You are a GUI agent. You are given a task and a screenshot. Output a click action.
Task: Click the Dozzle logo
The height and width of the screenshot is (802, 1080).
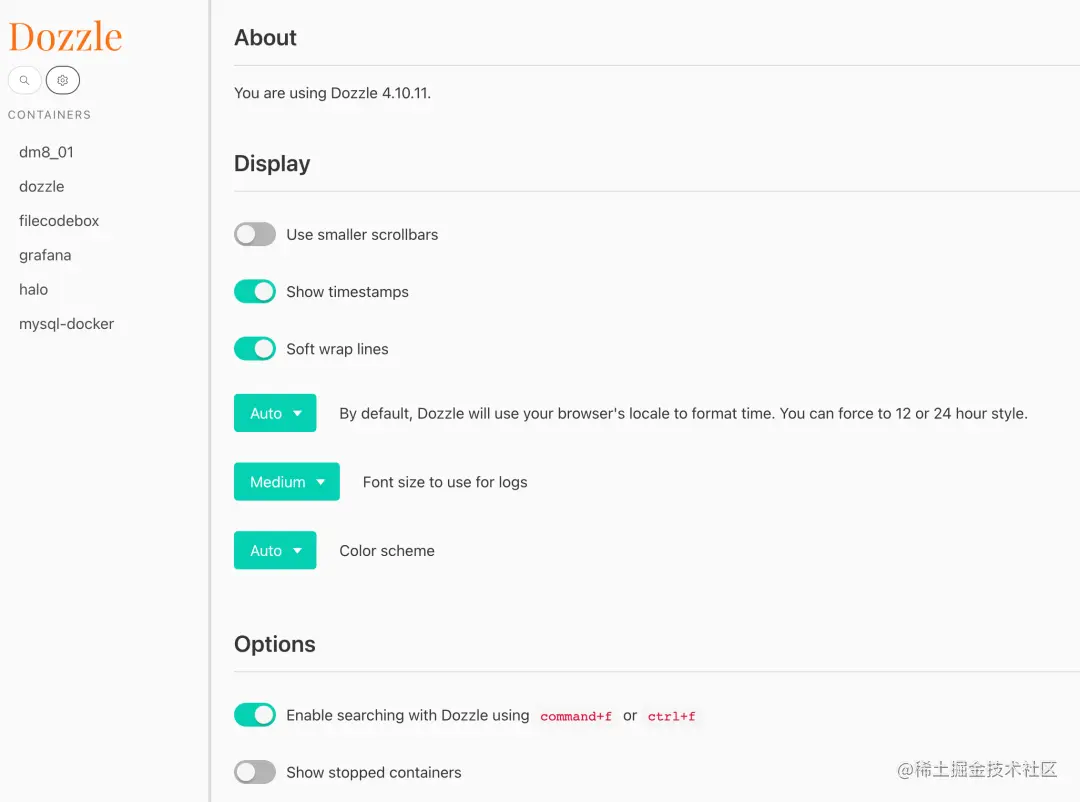pos(65,36)
